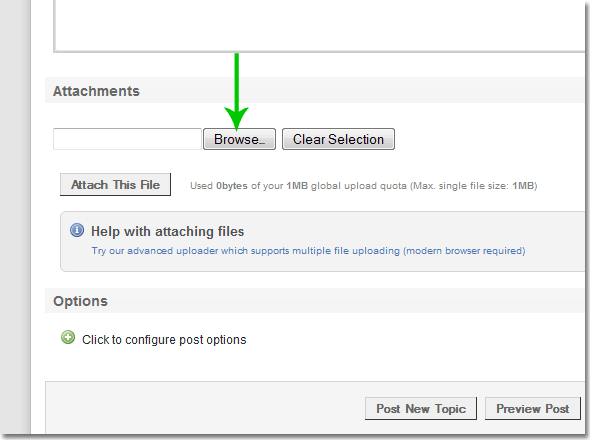Focus the attachment file path field

(x=127, y=139)
